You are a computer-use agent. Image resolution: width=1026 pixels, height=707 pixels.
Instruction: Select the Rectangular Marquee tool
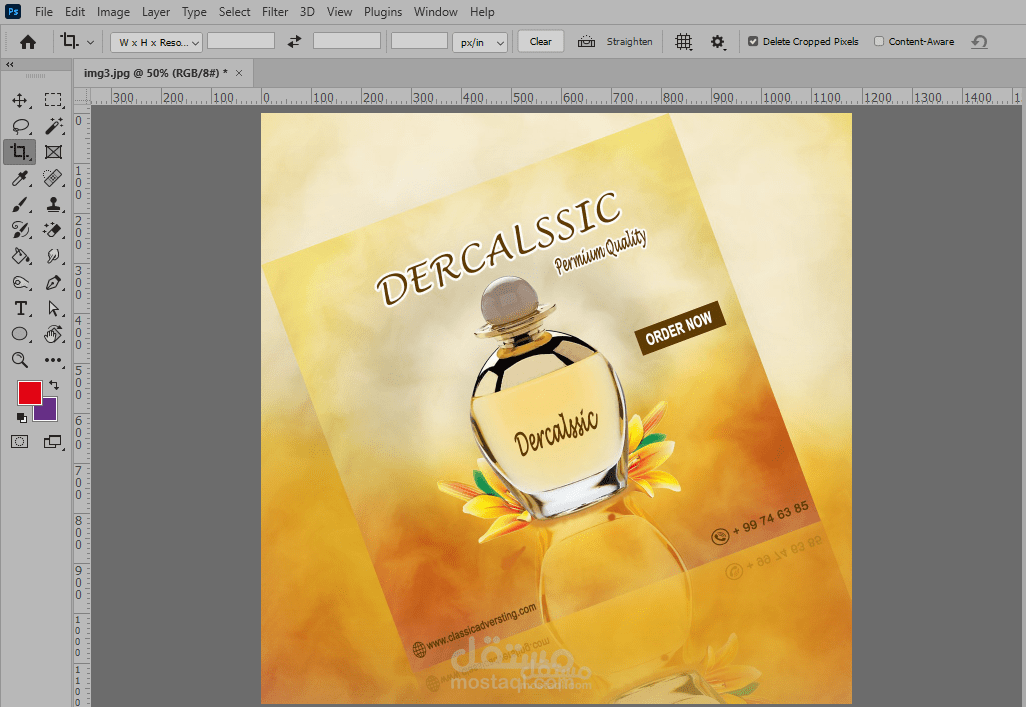[53, 100]
